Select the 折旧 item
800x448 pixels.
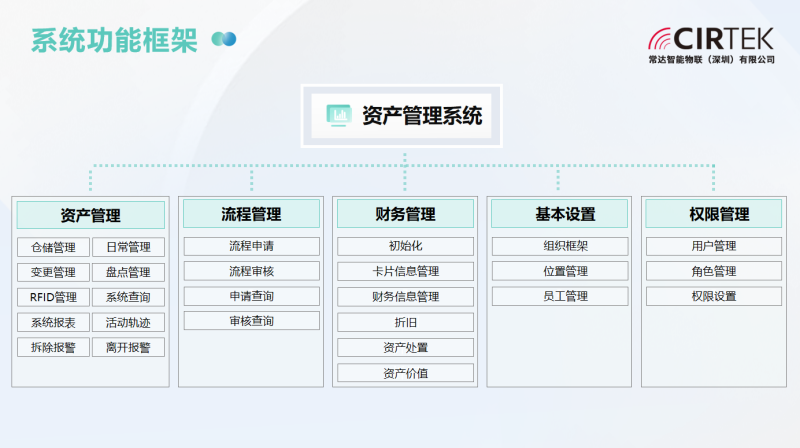pos(405,322)
